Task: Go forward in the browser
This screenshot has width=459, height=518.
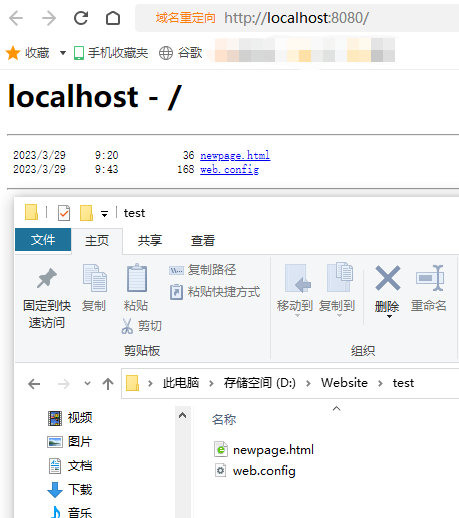Action: click(49, 18)
